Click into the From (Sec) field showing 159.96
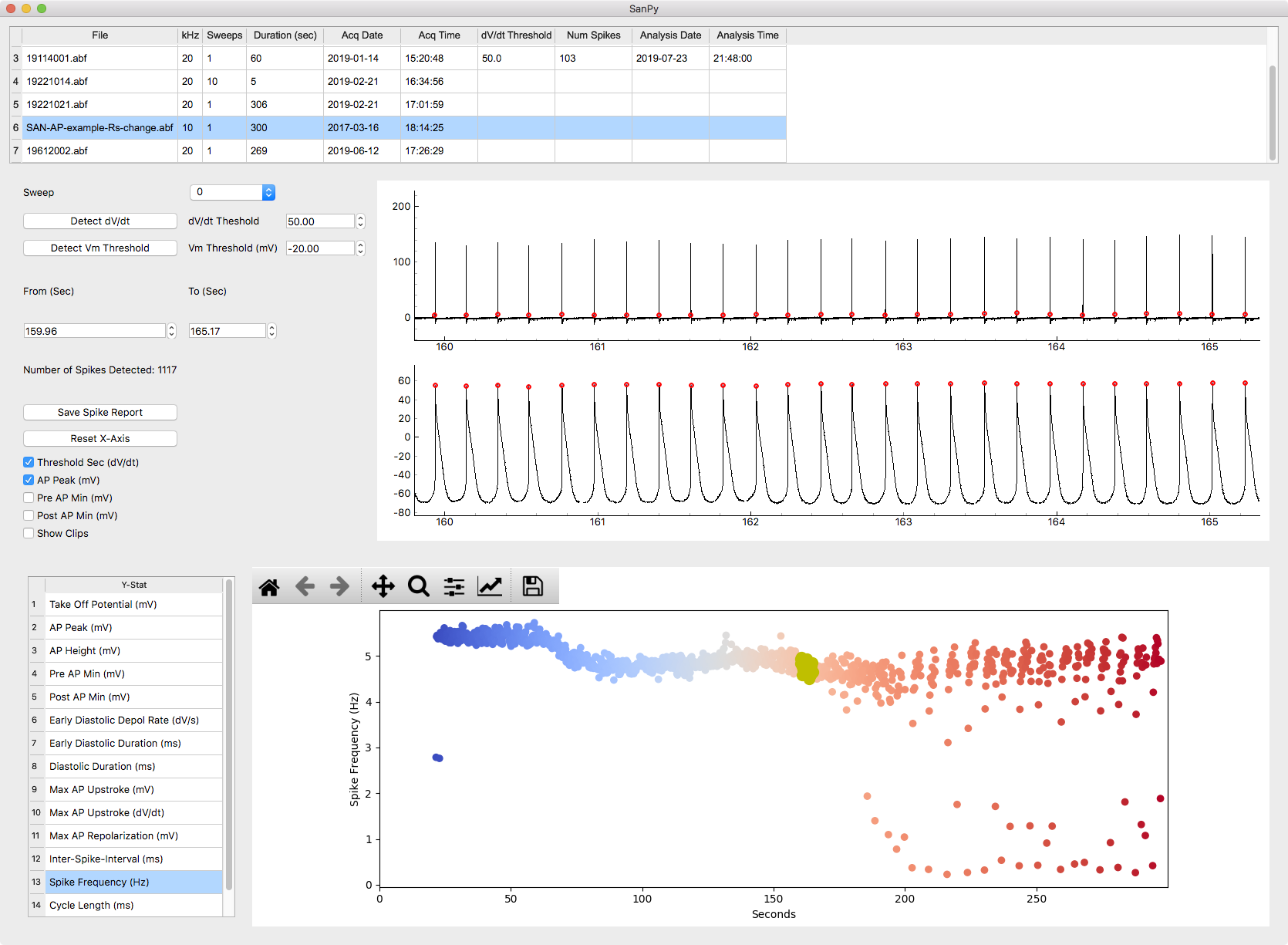 pyautogui.click(x=95, y=331)
